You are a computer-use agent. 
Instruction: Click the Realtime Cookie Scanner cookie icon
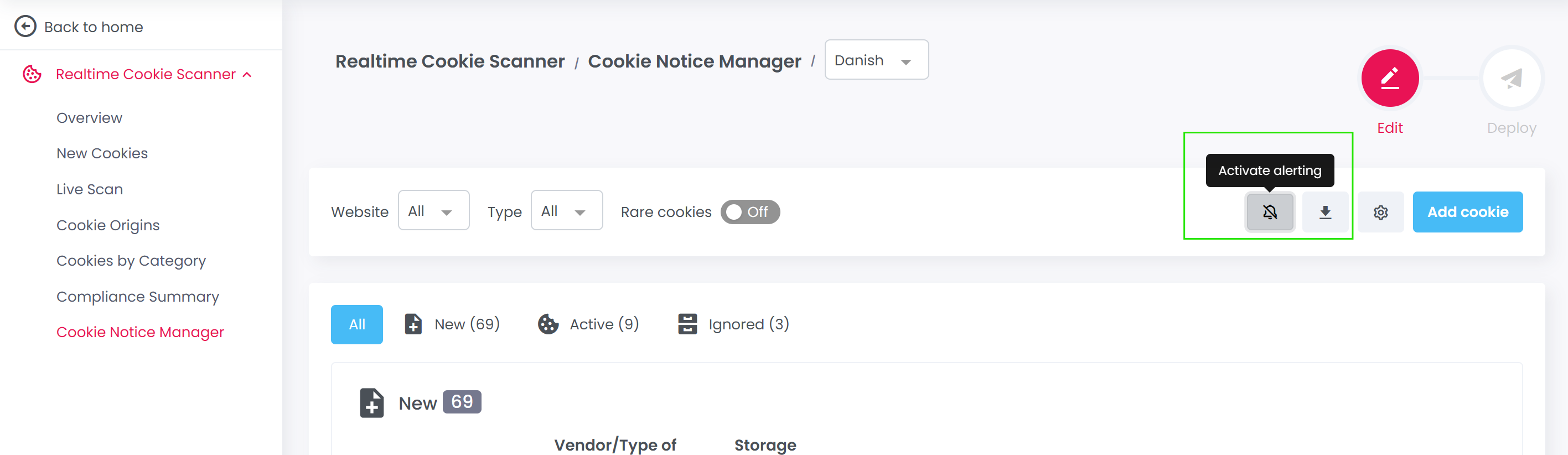click(x=32, y=74)
